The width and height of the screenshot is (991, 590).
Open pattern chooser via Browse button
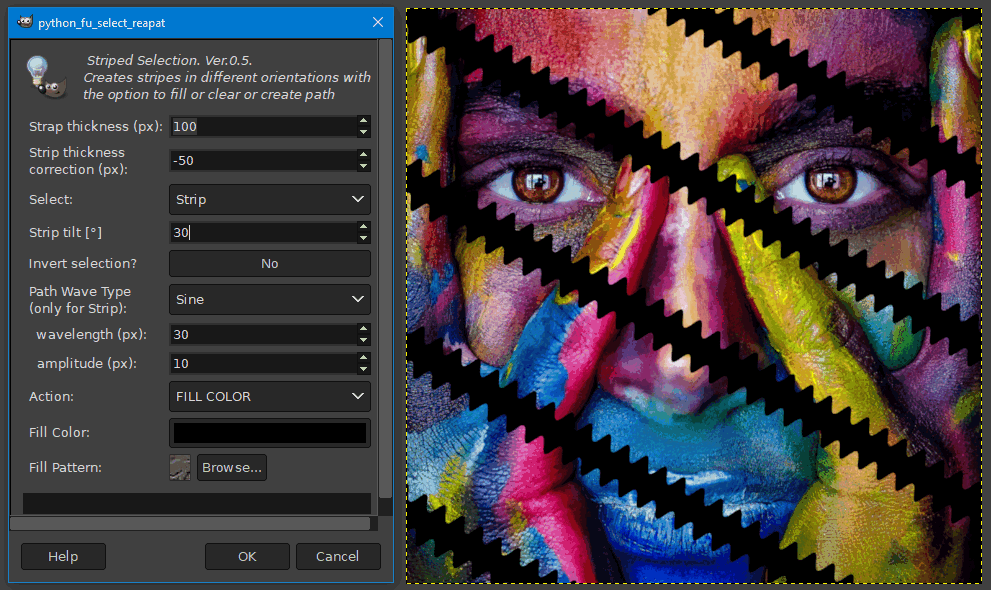tap(231, 467)
